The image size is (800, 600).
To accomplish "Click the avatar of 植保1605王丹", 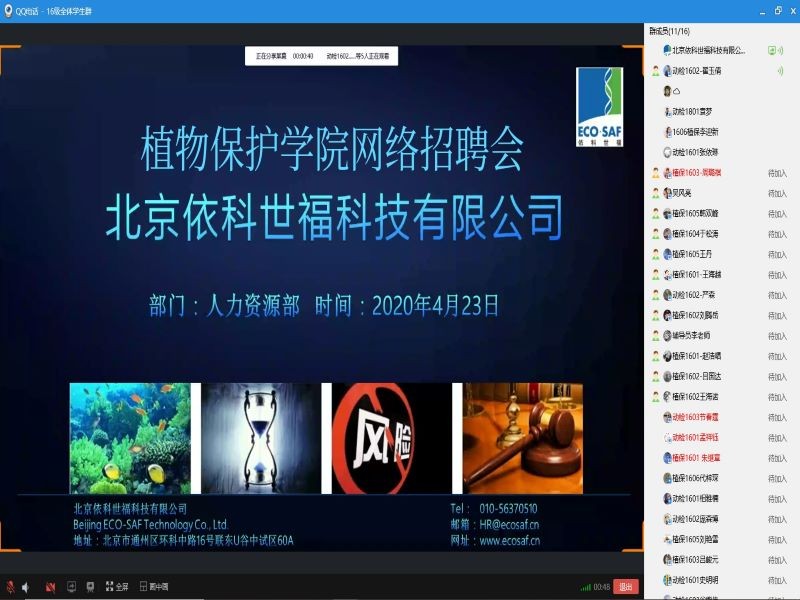I will [667, 254].
